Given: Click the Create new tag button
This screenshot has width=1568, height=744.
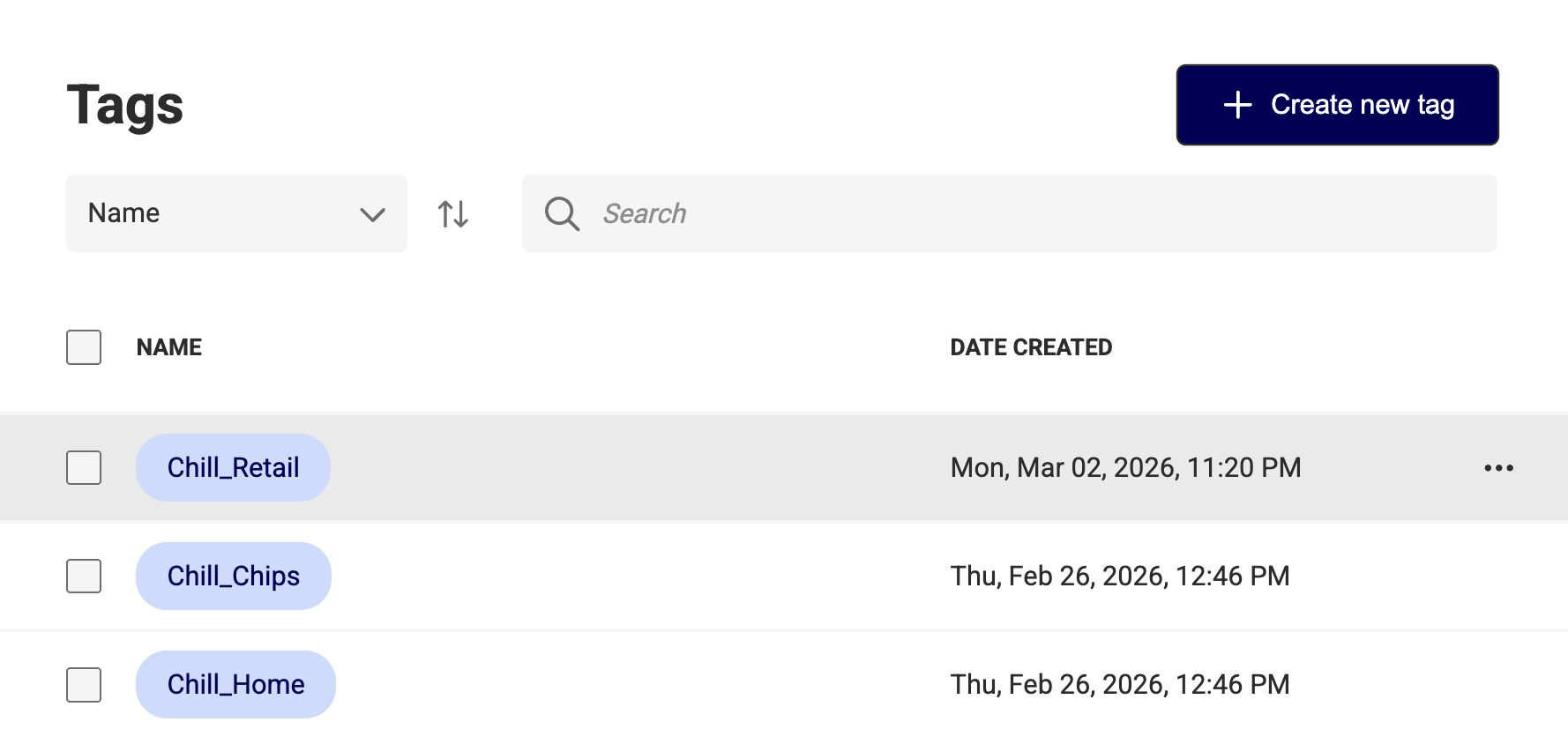Looking at the screenshot, I should (1337, 105).
